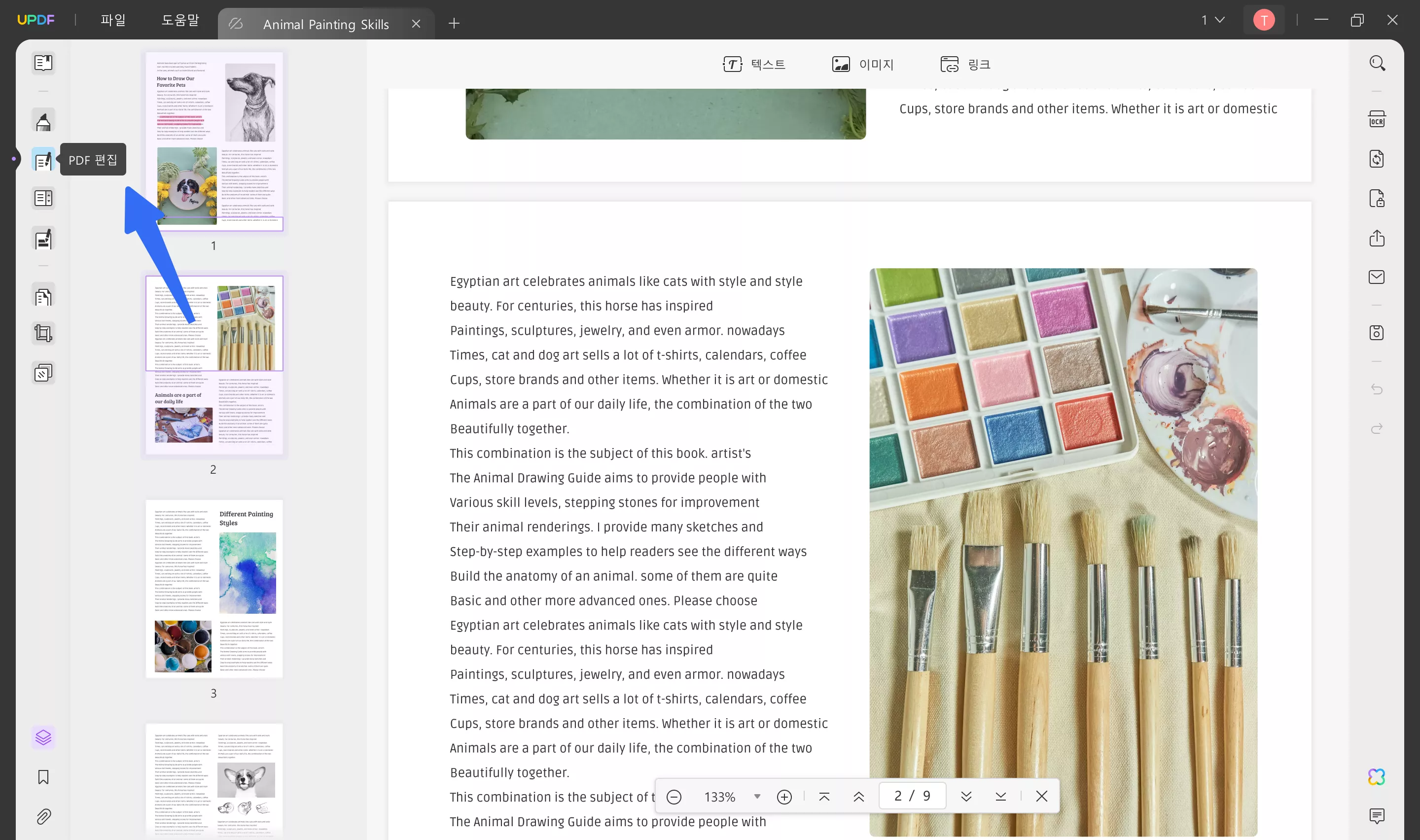Select the 텍스트 edit tool
The width and height of the screenshot is (1420, 840).
[x=754, y=64]
